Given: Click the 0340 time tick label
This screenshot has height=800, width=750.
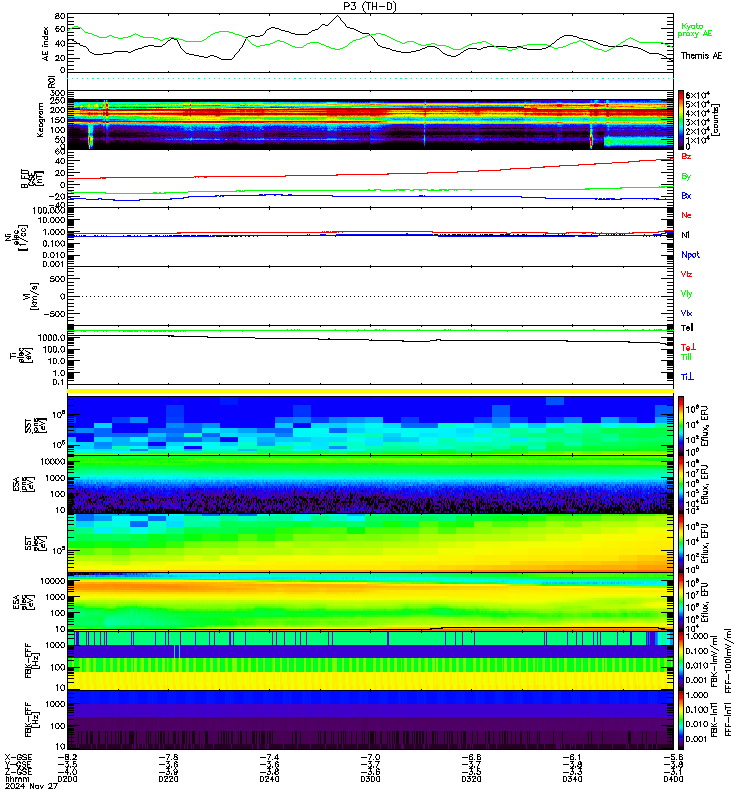Looking at the screenshot, I should point(572,779).
